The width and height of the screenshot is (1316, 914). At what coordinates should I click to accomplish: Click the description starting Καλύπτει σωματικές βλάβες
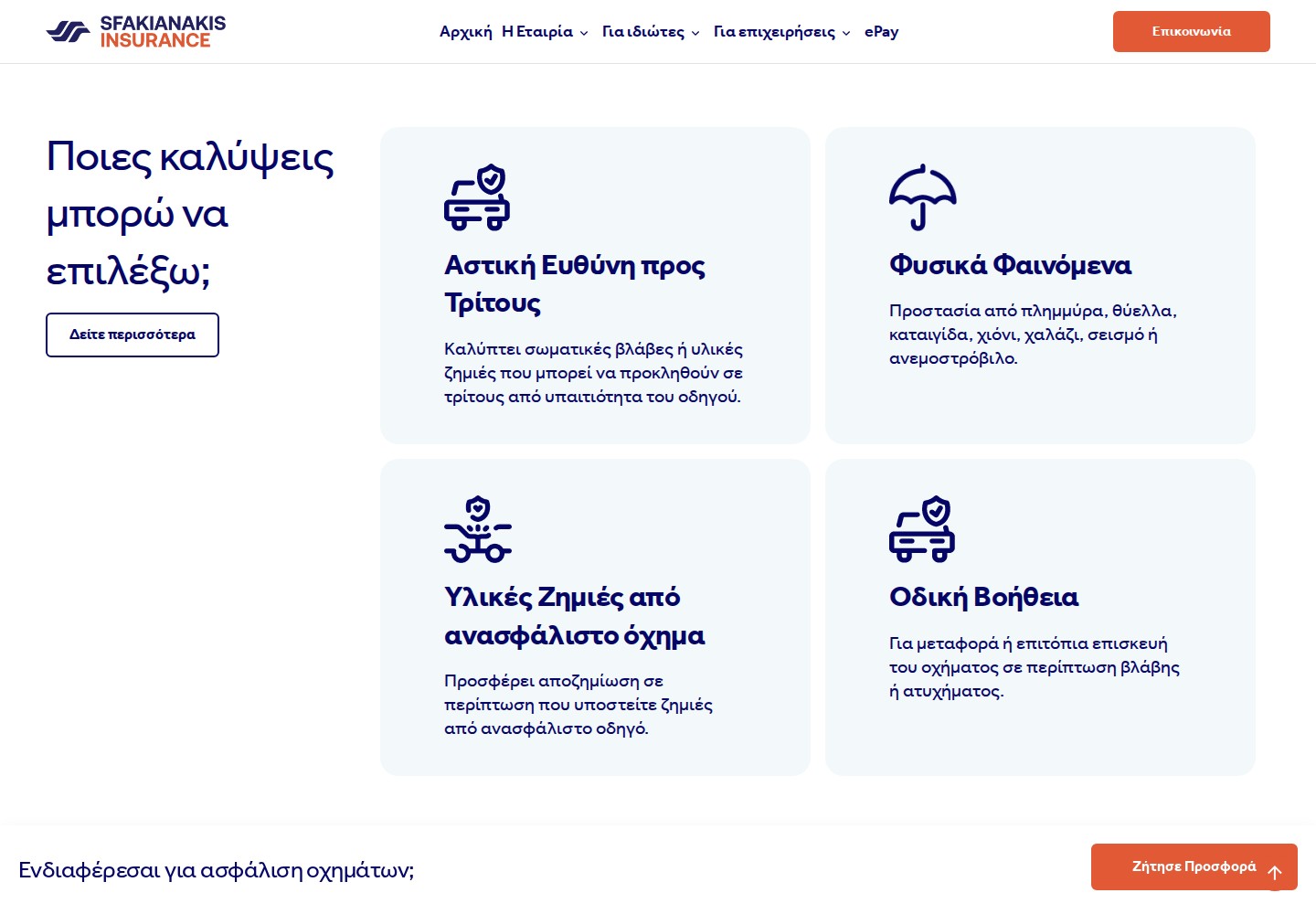coord(593,373)
